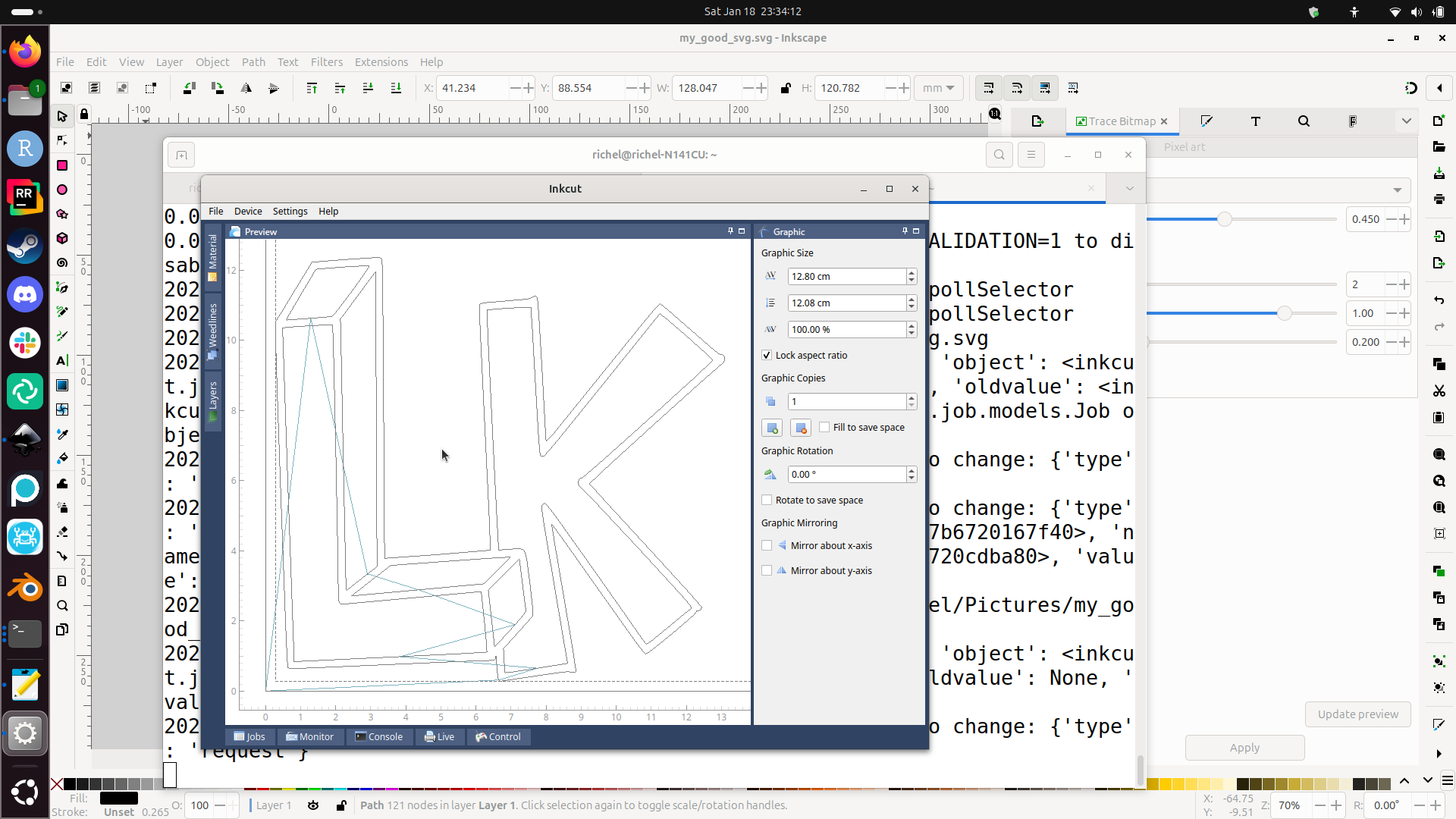Toggle layer visibility eye icon in status bar
The image size is (1456, 819).
[x=313, y=805]
